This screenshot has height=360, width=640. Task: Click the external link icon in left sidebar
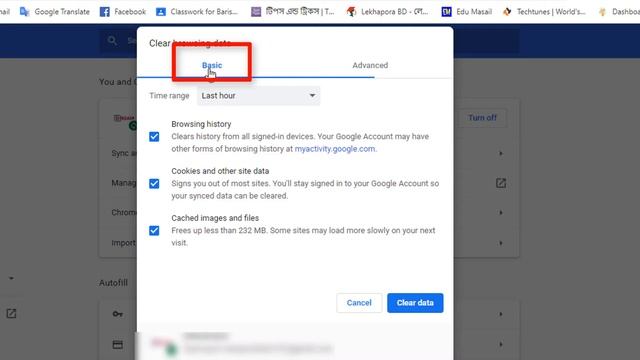11,313
